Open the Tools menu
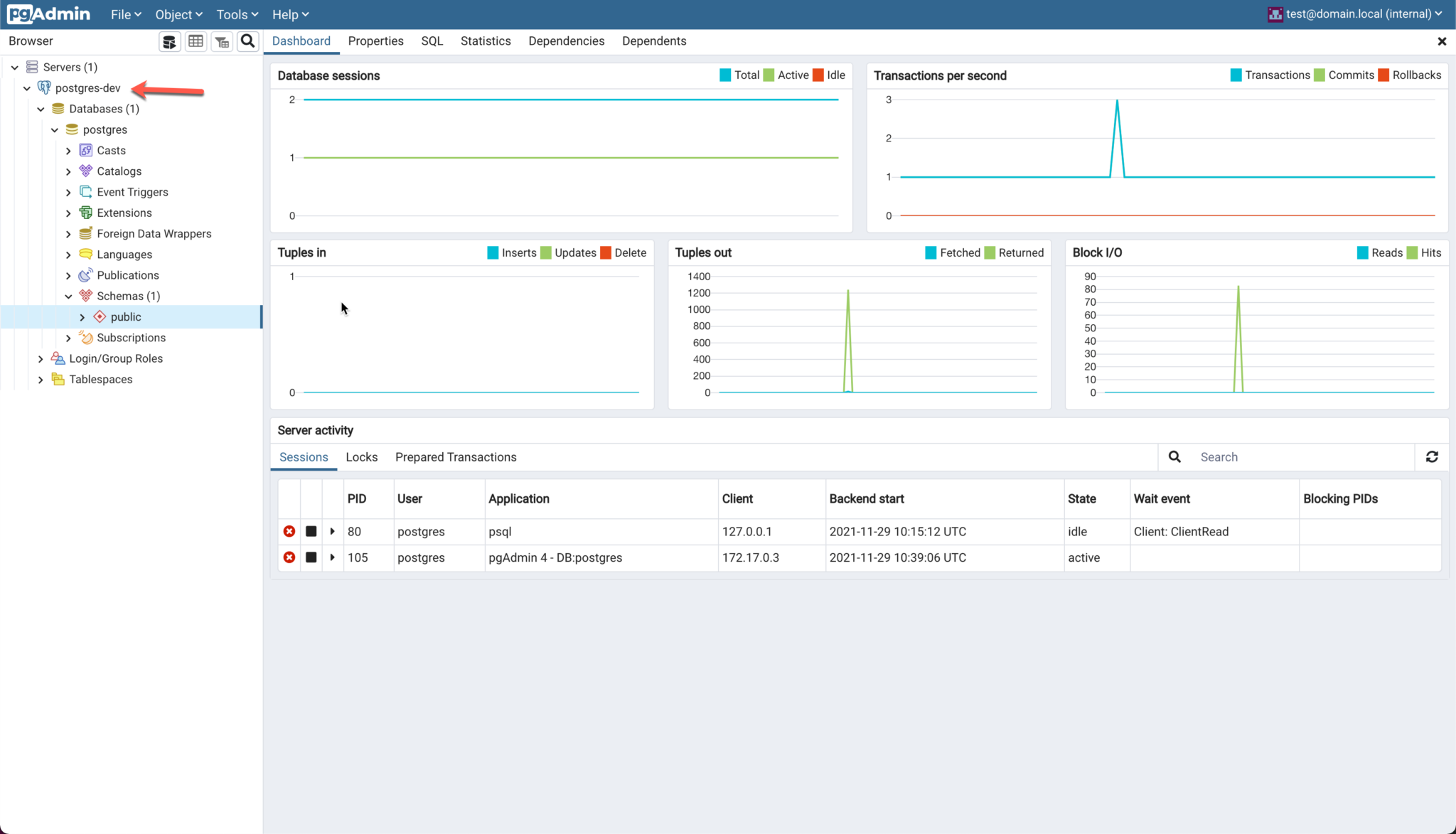Viewport: 1456px width, 834px height. tap(235, 14)
